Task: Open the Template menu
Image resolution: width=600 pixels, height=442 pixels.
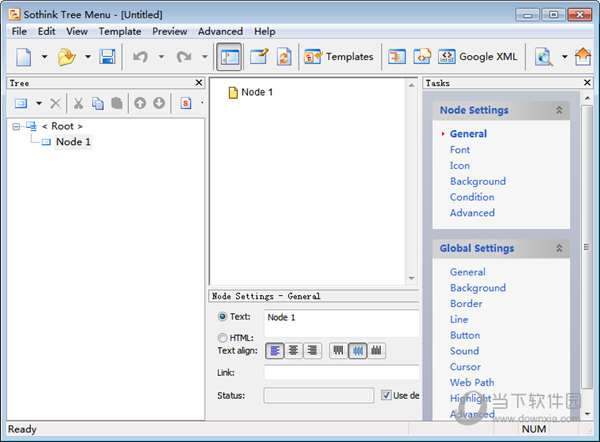Action: pos(120,31)
